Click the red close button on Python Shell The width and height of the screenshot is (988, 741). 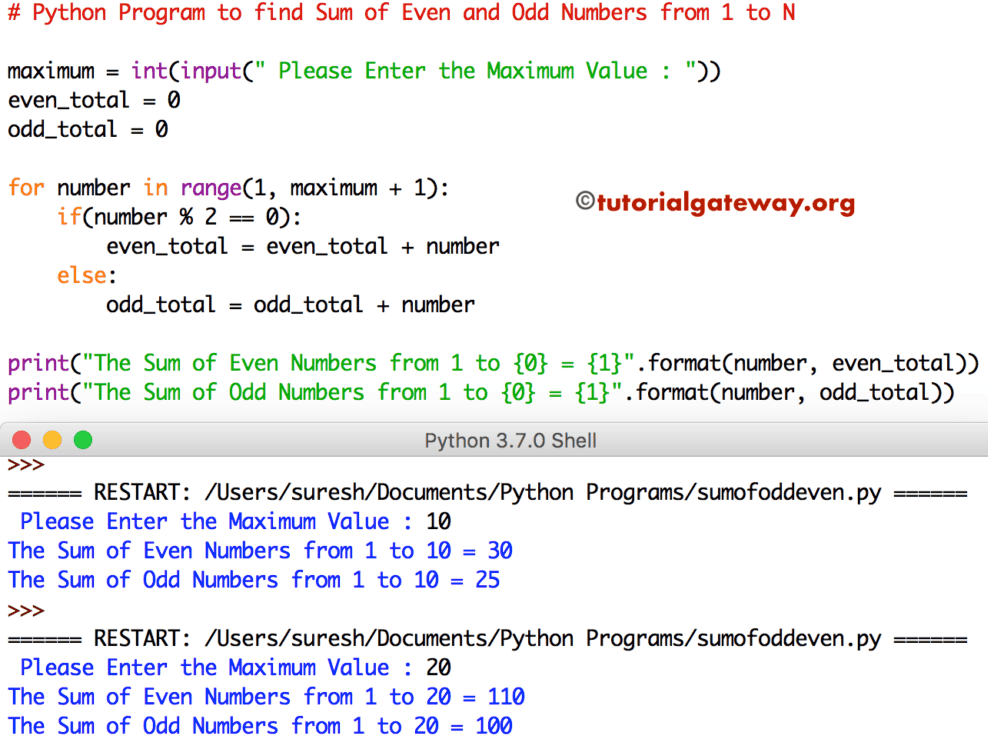coord(22,439)
